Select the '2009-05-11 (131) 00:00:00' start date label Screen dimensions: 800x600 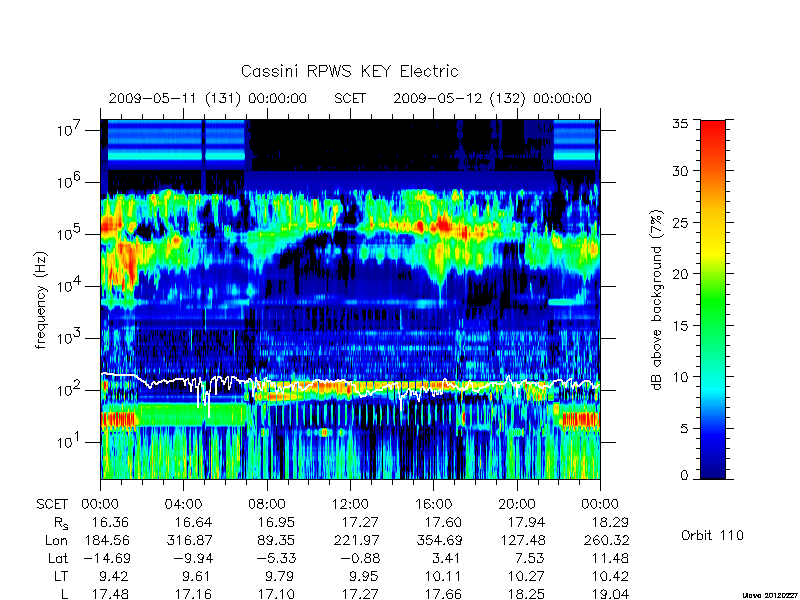point(208,98)
